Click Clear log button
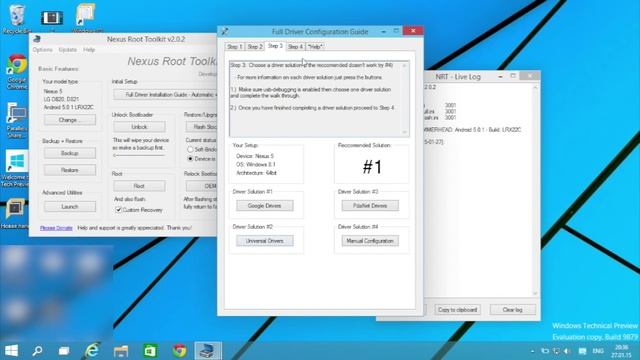 513,310
